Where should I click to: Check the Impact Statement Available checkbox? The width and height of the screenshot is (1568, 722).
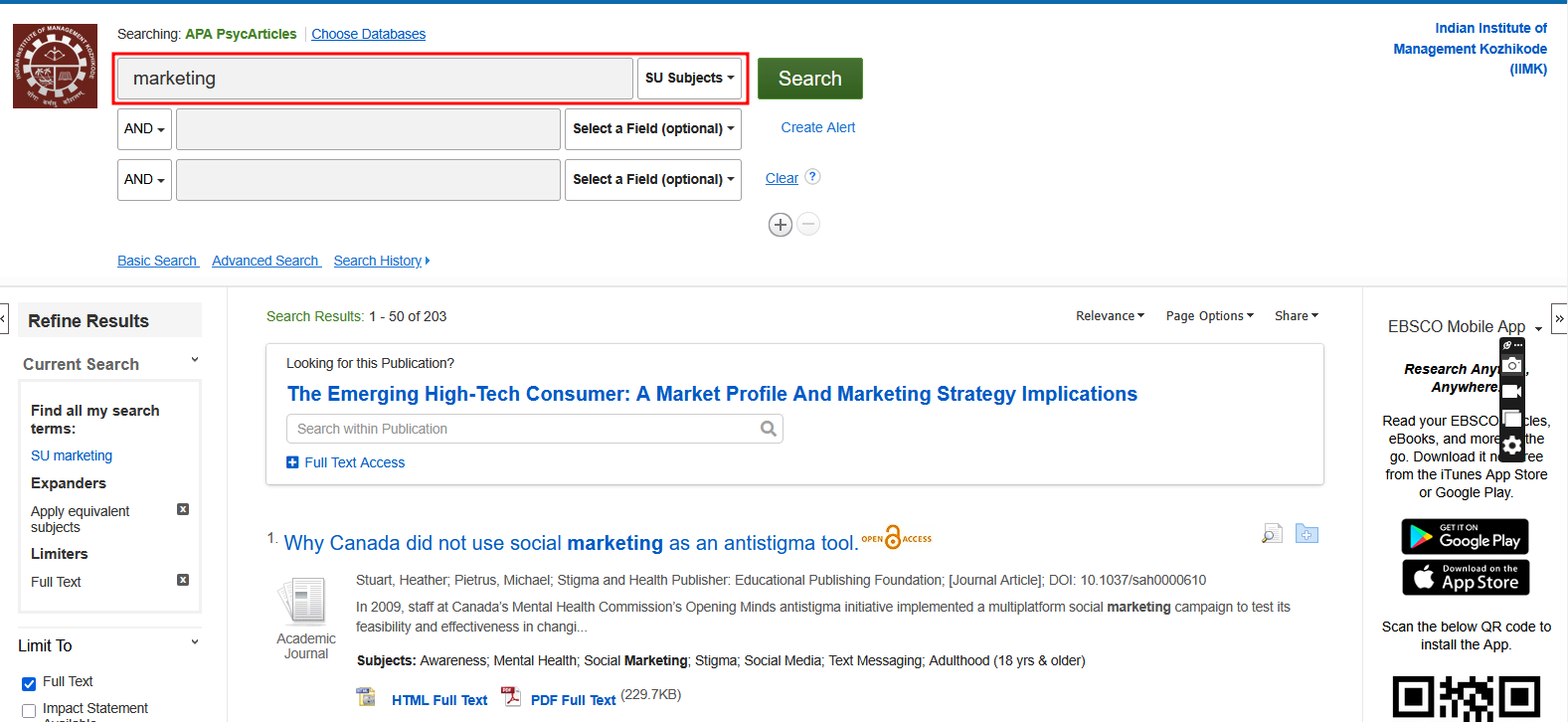pos(29,710)
